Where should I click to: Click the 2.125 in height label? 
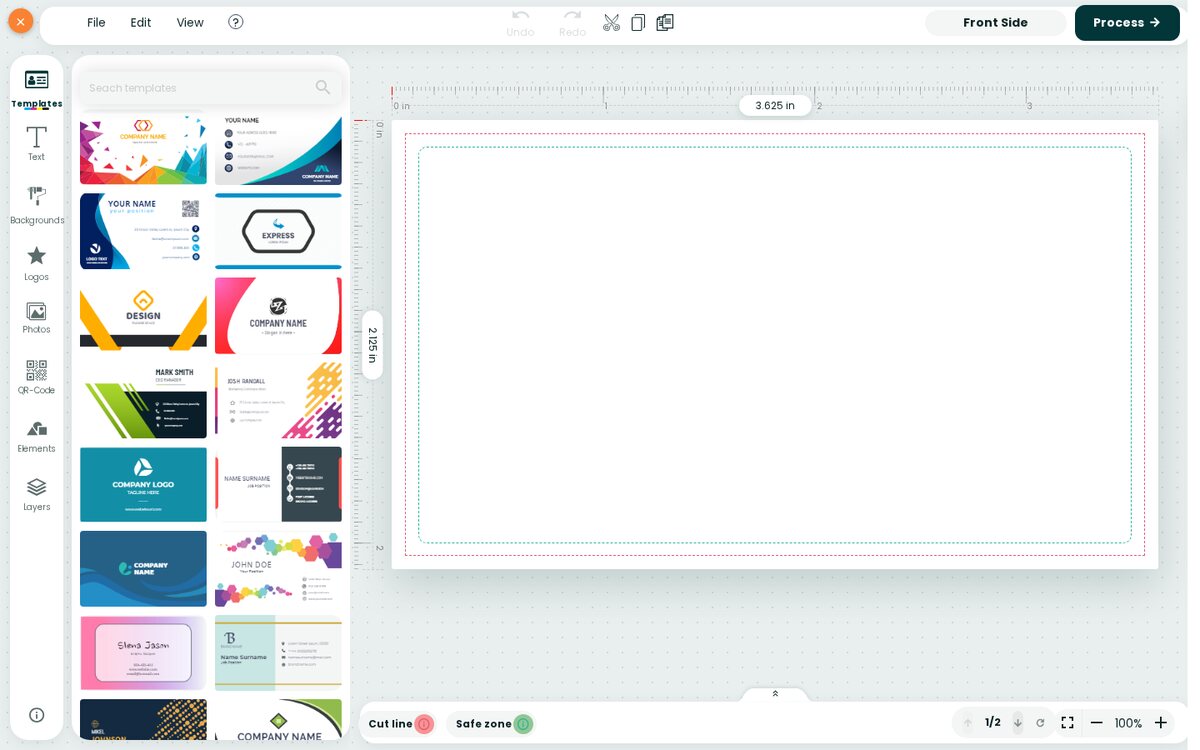(x=372, y=345)
